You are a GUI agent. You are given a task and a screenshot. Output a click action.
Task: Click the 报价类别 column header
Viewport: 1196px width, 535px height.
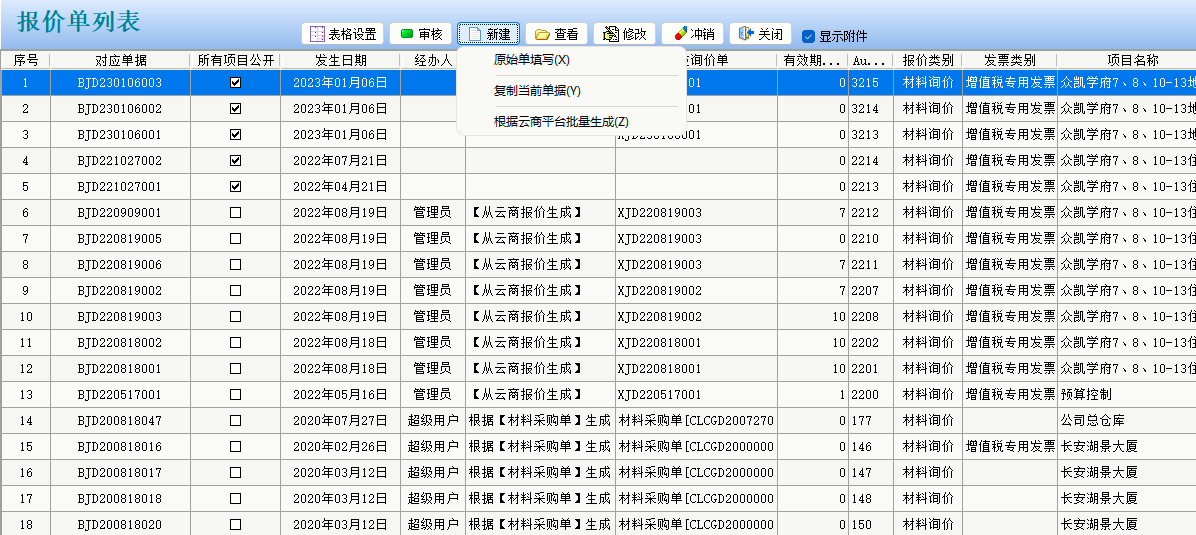click(927, 60)
